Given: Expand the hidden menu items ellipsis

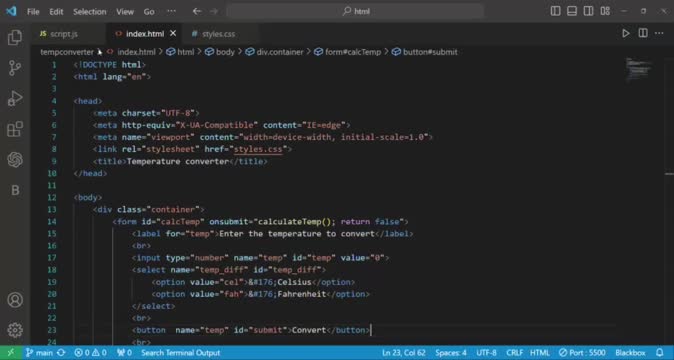Looking at the screenshot, I should 171,11.
